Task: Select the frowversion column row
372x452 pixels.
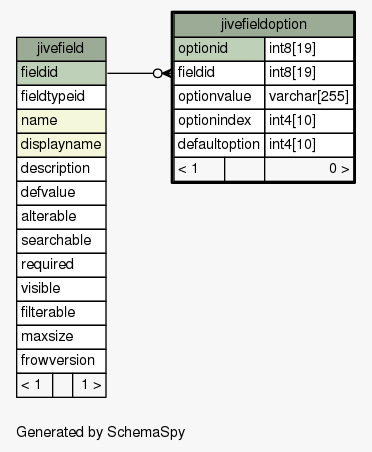Action: tap(61, 361)
